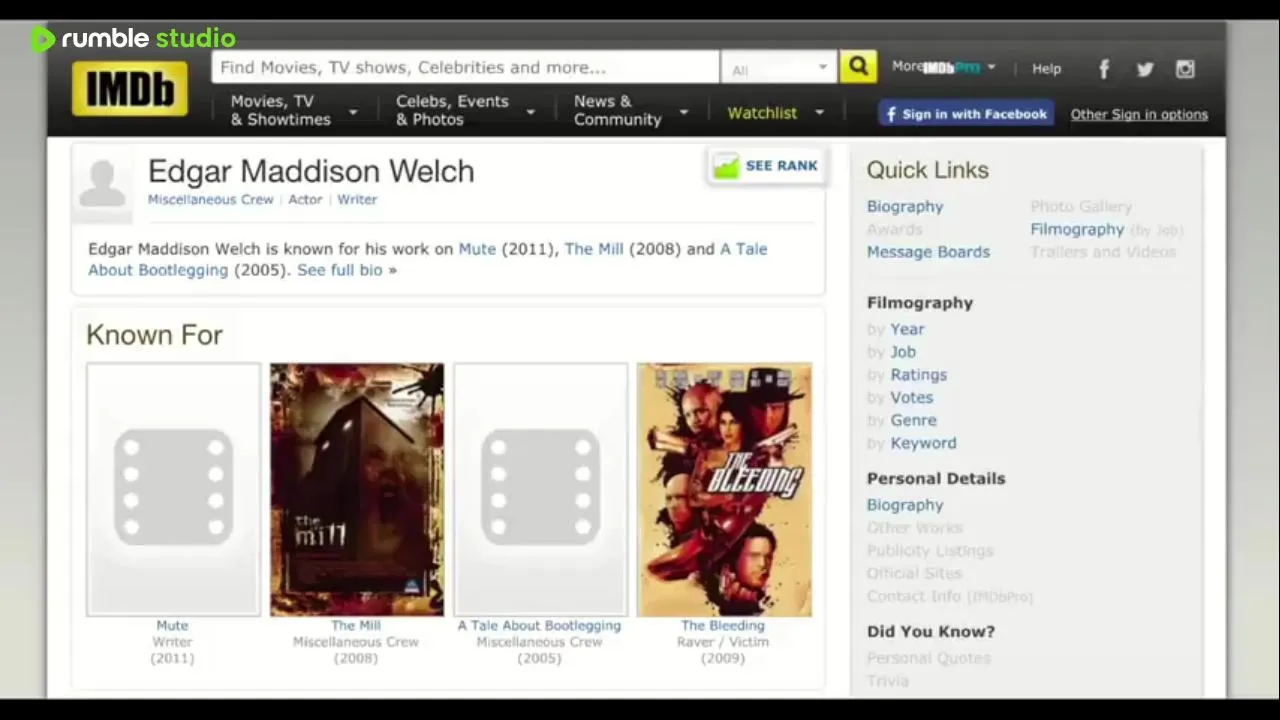Open the Watchlist menu
The image size is (1280, 720).
(775, 113)
